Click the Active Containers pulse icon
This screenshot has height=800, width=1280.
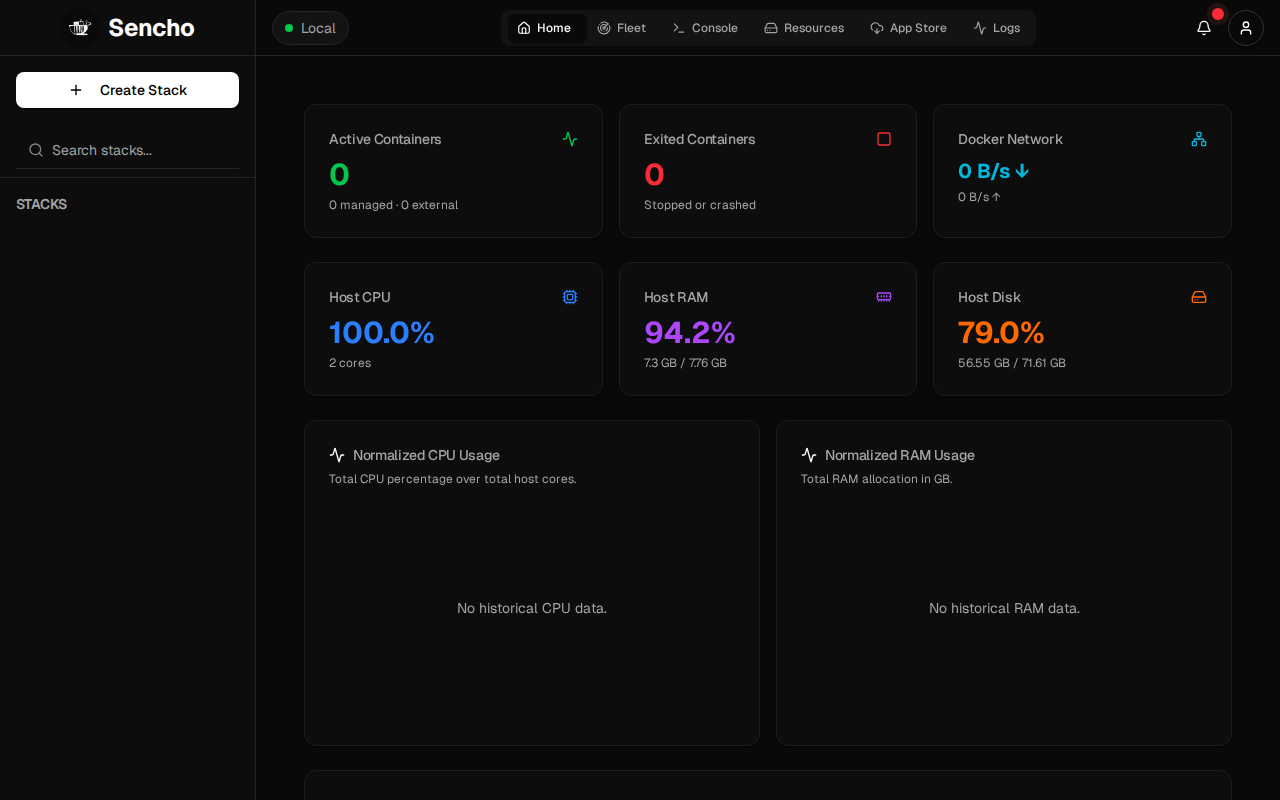(570, 139)
